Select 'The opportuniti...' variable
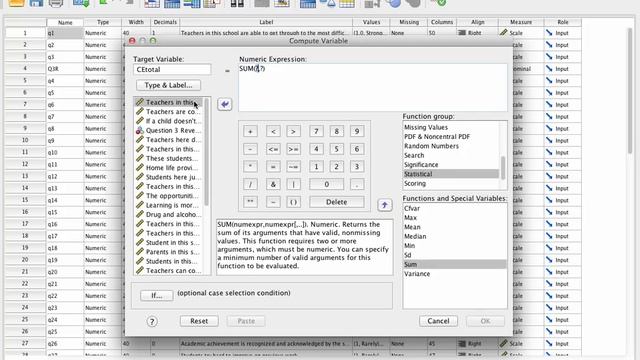 point(169,196)
